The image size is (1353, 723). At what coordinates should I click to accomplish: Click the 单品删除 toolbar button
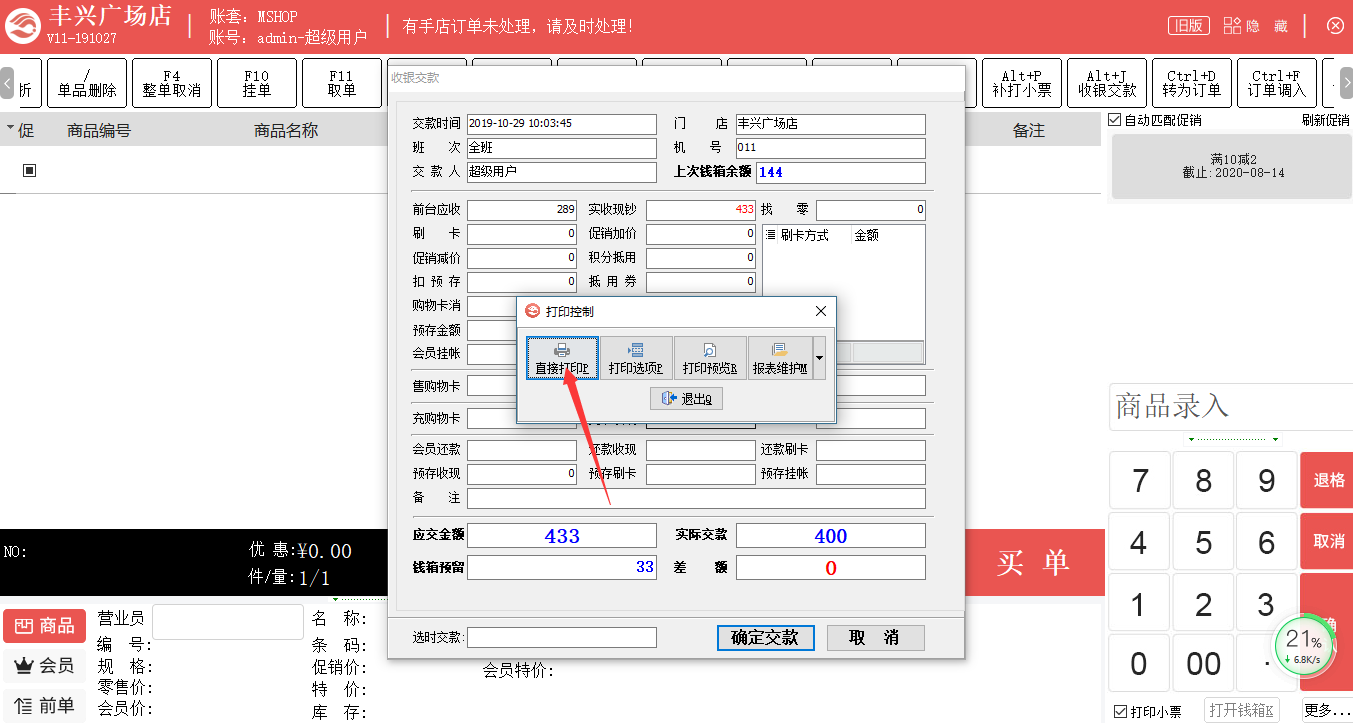[x=87, y=83]
